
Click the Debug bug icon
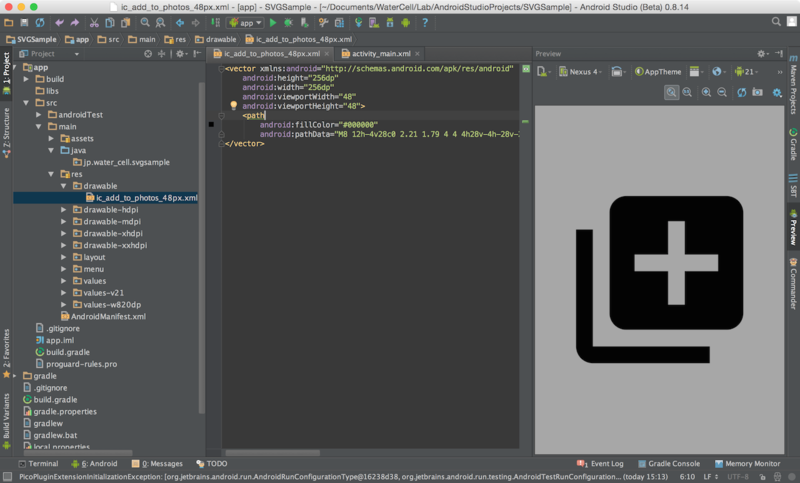point(288,22)
